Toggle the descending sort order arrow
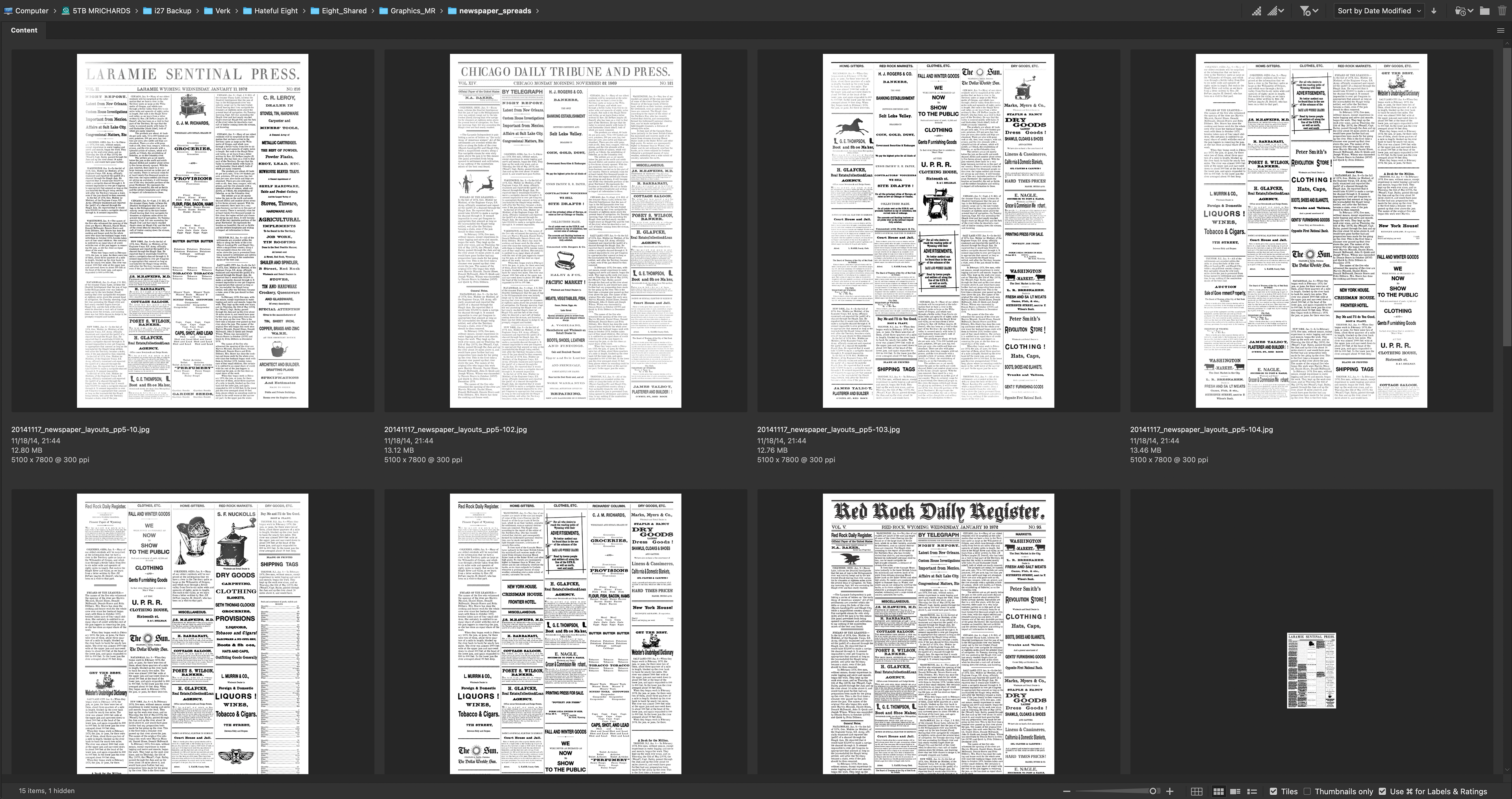 coord(1434,11)
